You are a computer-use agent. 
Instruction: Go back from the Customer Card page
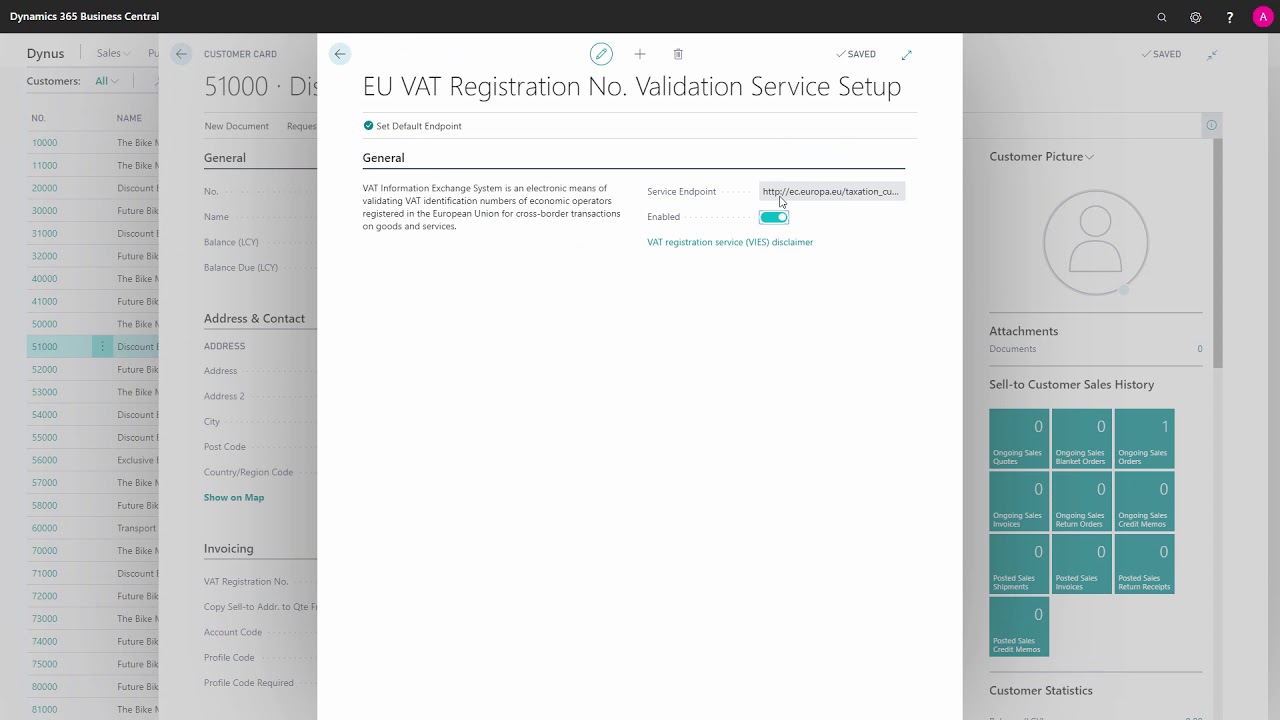tap(181, 54)
